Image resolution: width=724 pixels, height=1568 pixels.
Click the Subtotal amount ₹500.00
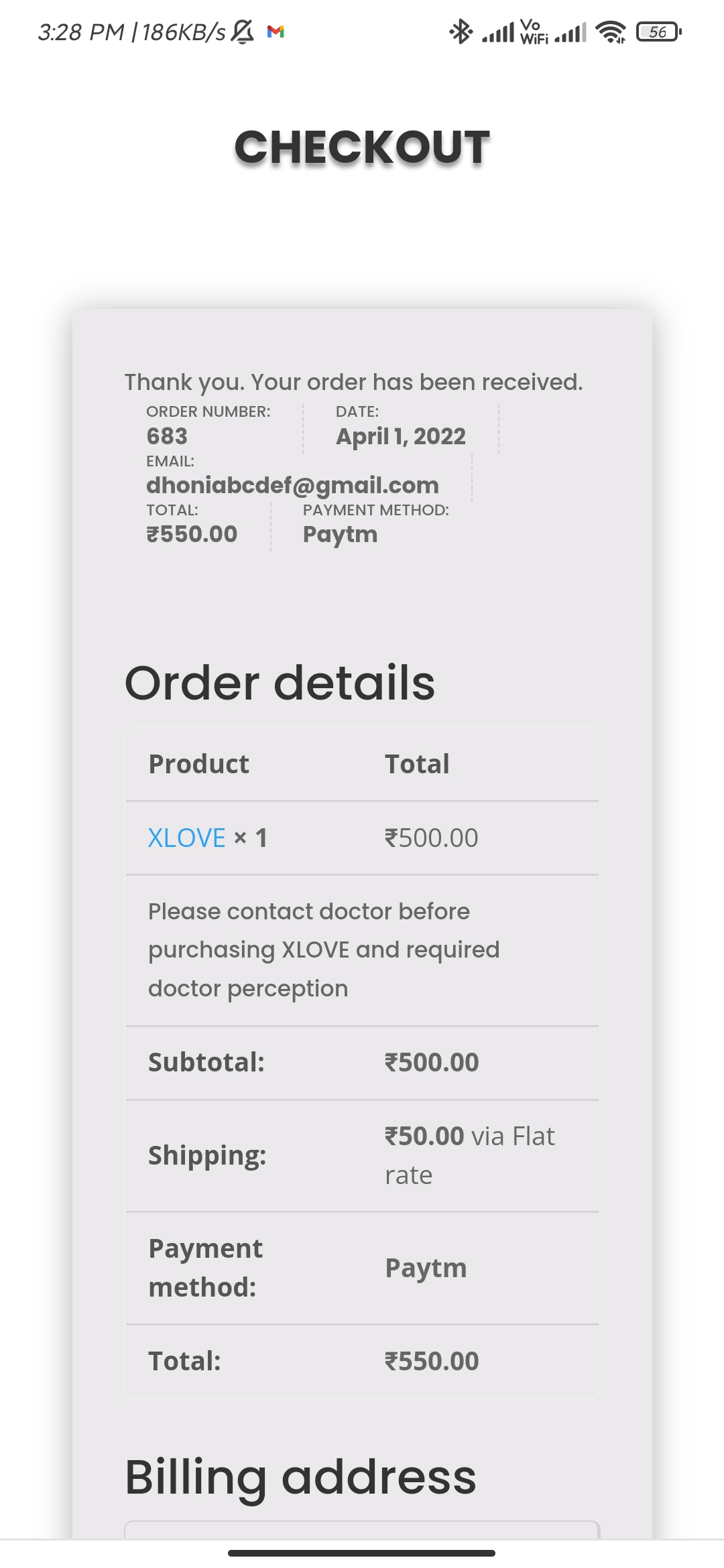tap(432, 1062)
